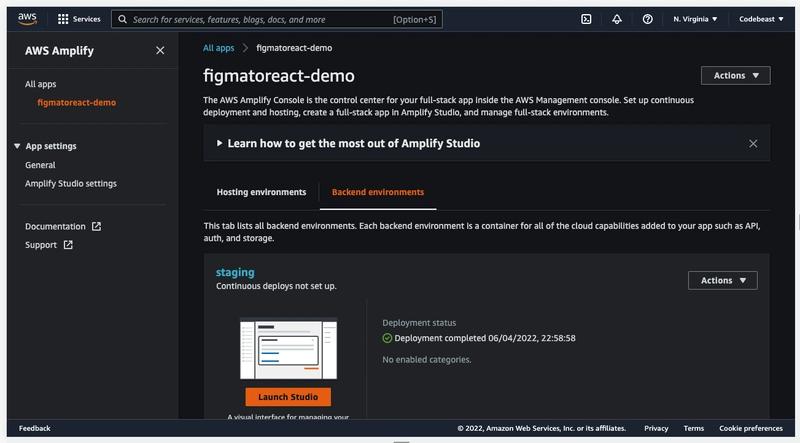Screen dimensions: 800x443
Task: Click the green deployment completed check icon
Action: point(387,338)
